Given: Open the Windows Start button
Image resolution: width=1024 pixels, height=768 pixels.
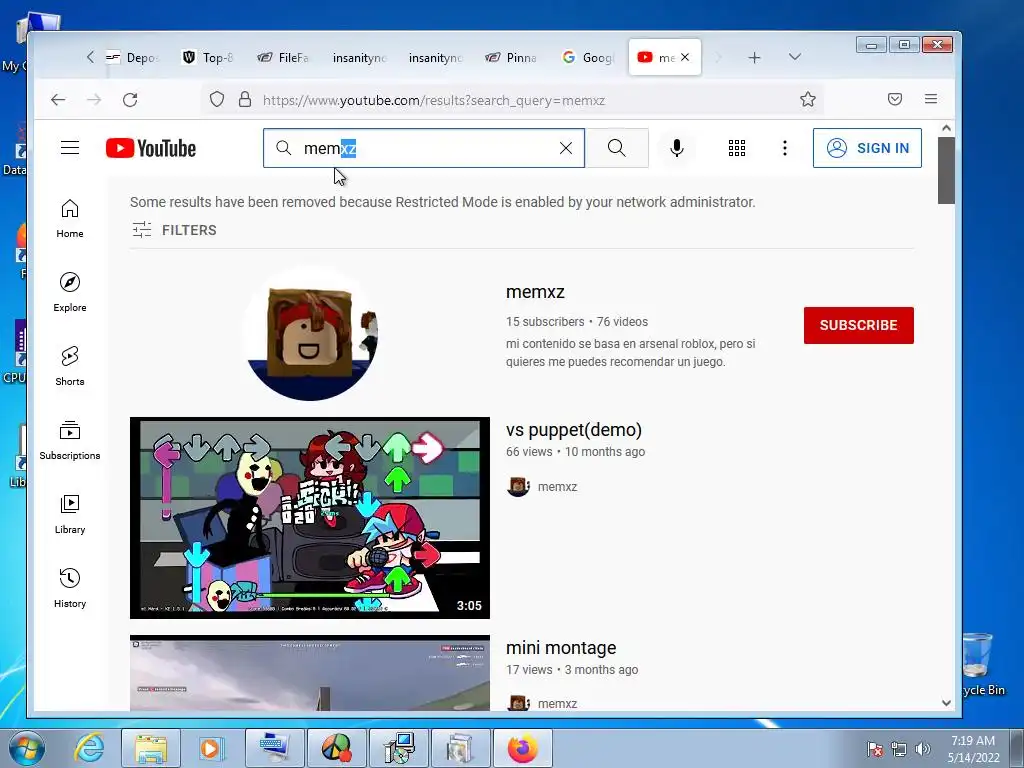Looking at the screenshot, I should pyautogui.click(x=27, y=748).
